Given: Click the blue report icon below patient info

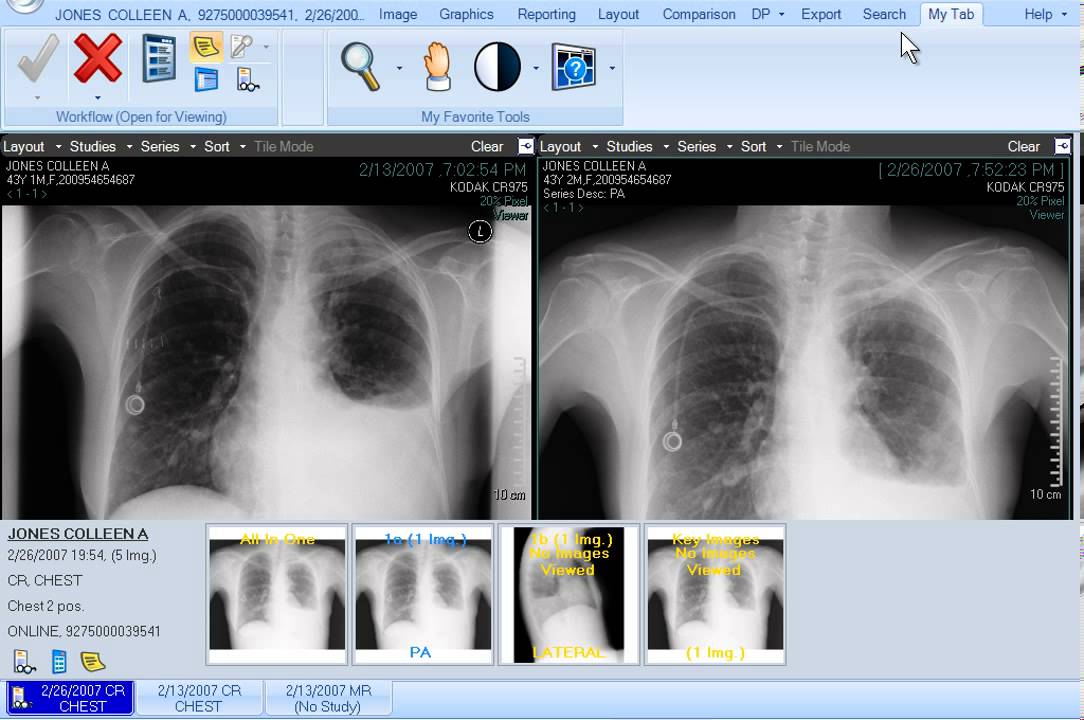Looking at the screenshot, I should [x=59, y=662].
